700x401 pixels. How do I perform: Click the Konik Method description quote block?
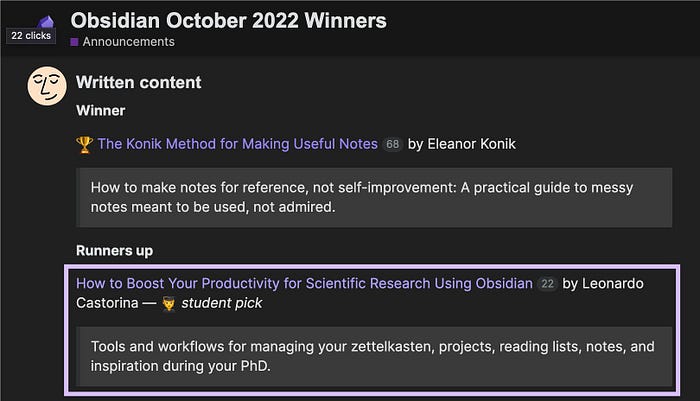coord(374,197)
